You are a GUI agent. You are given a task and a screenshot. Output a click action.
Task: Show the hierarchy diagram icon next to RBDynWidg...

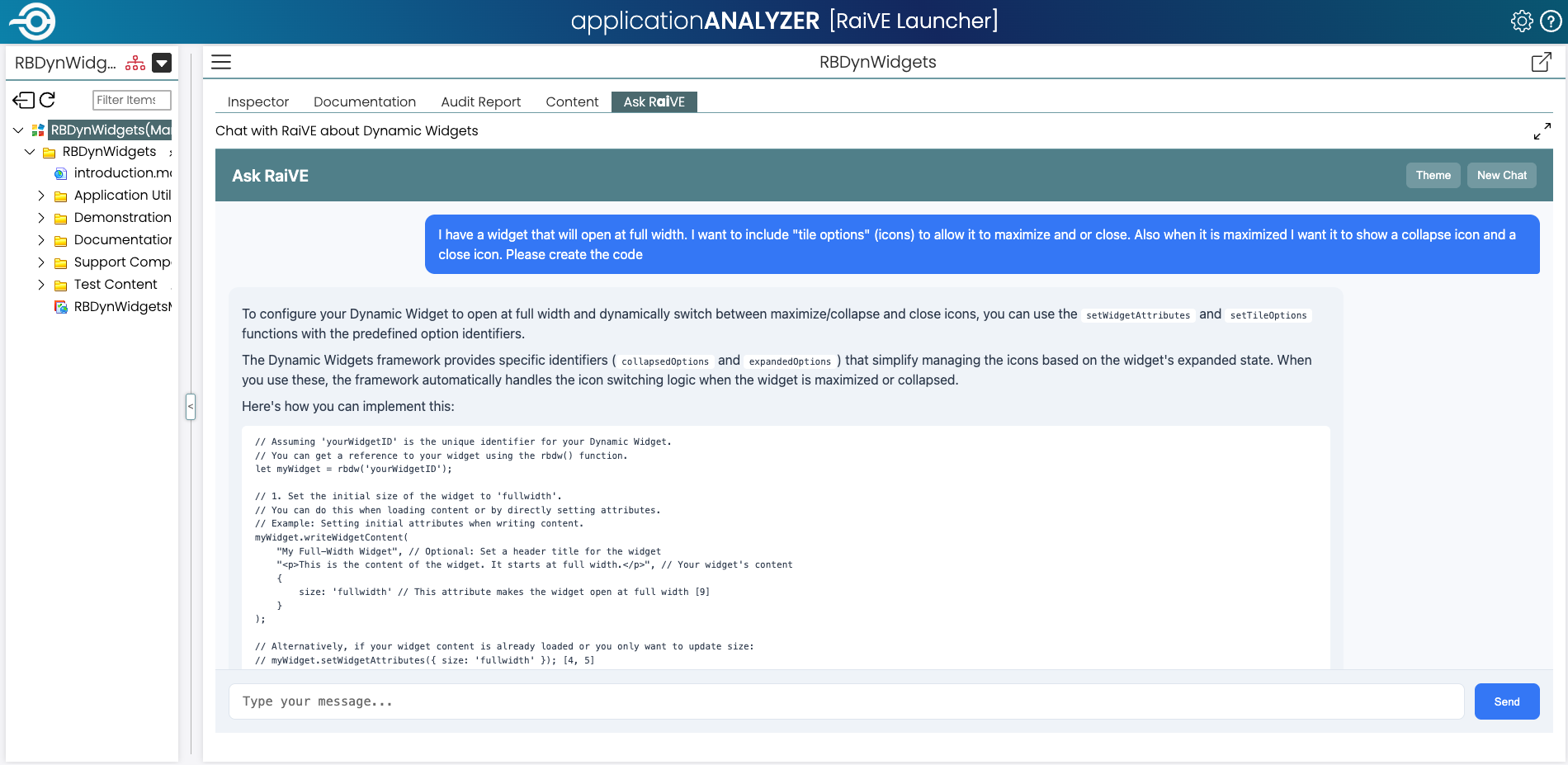coord(135,64)
